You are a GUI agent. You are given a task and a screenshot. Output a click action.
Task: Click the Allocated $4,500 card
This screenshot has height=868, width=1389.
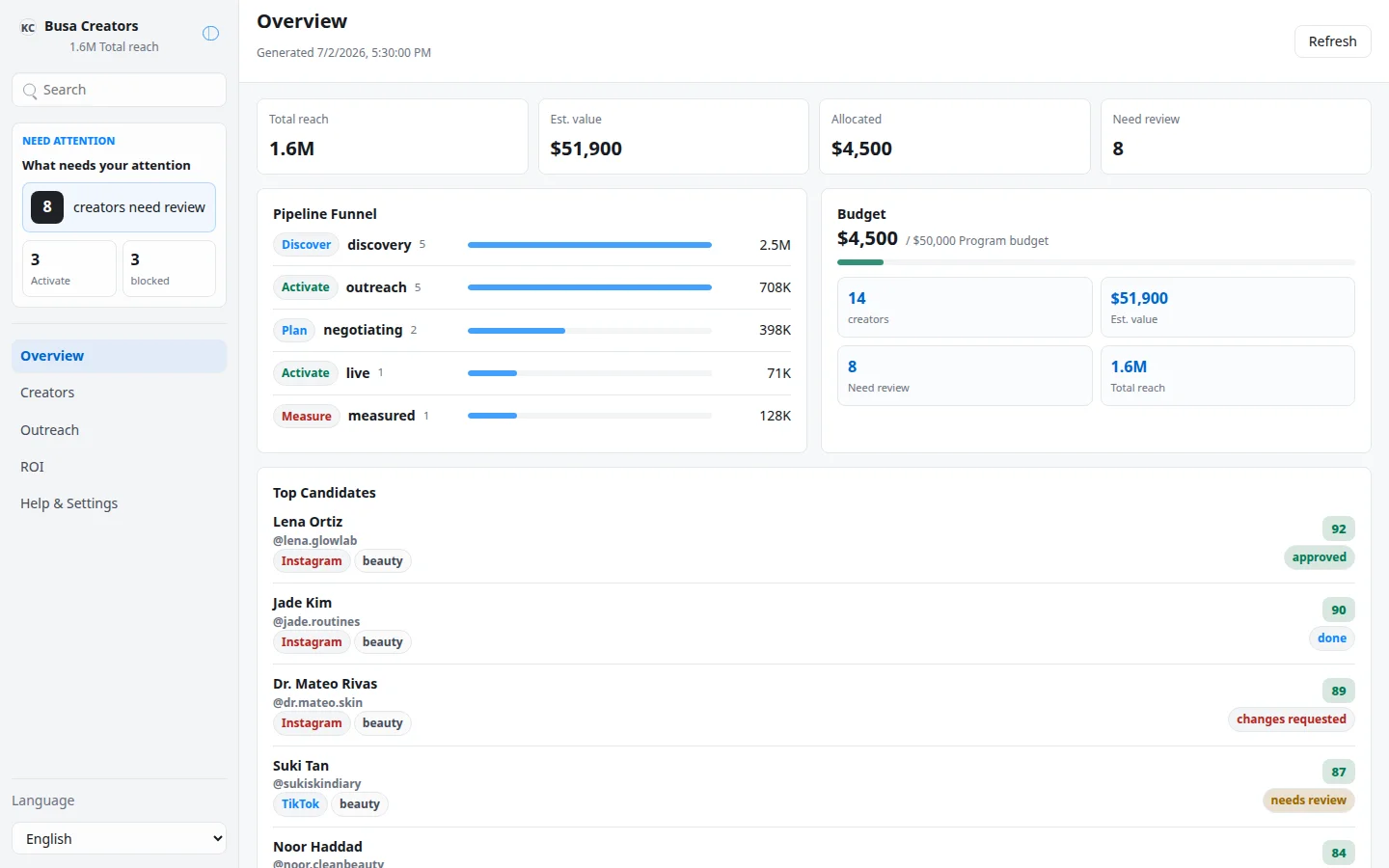(954, 136)
